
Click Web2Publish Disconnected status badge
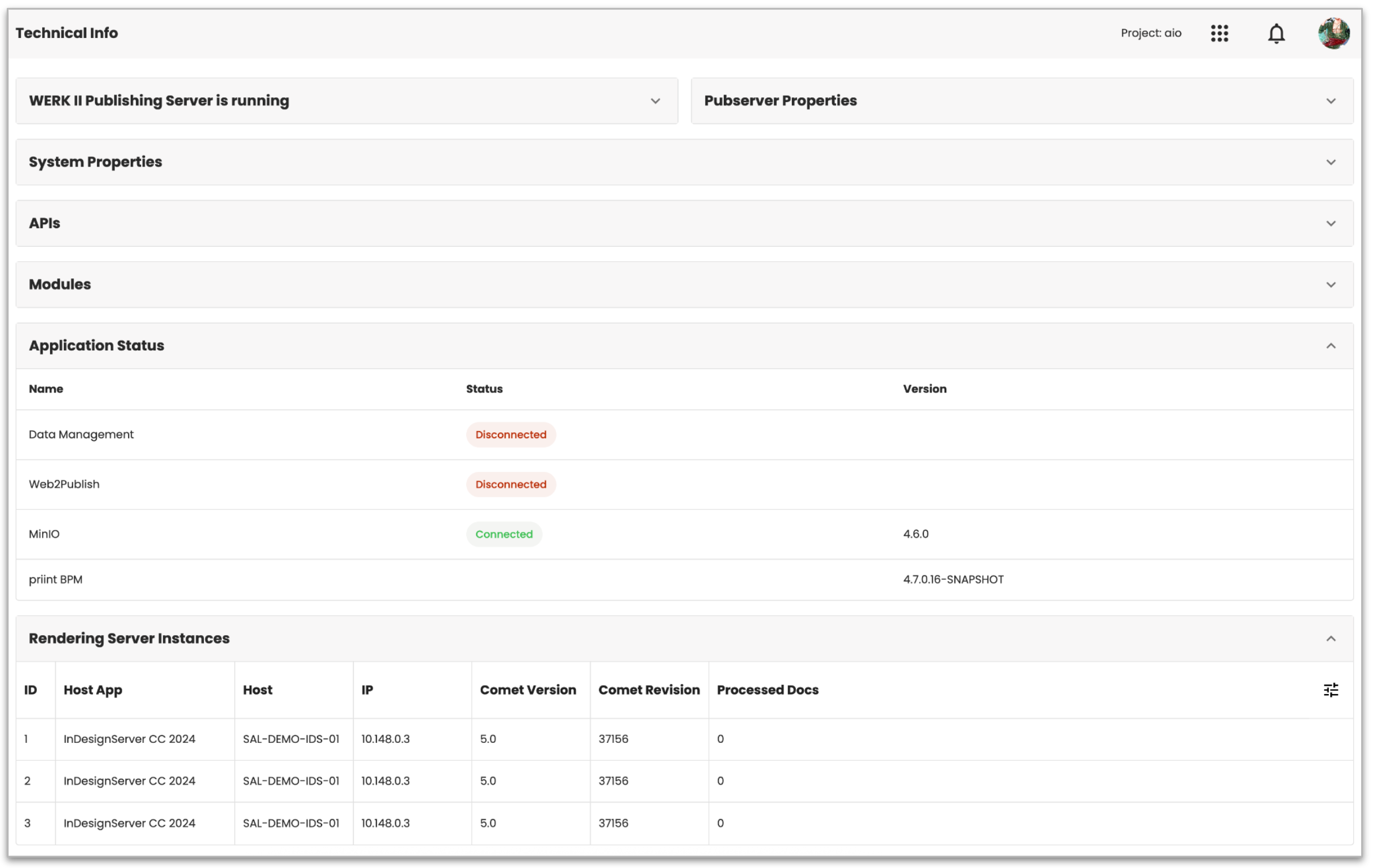click(x=511, y=484)
